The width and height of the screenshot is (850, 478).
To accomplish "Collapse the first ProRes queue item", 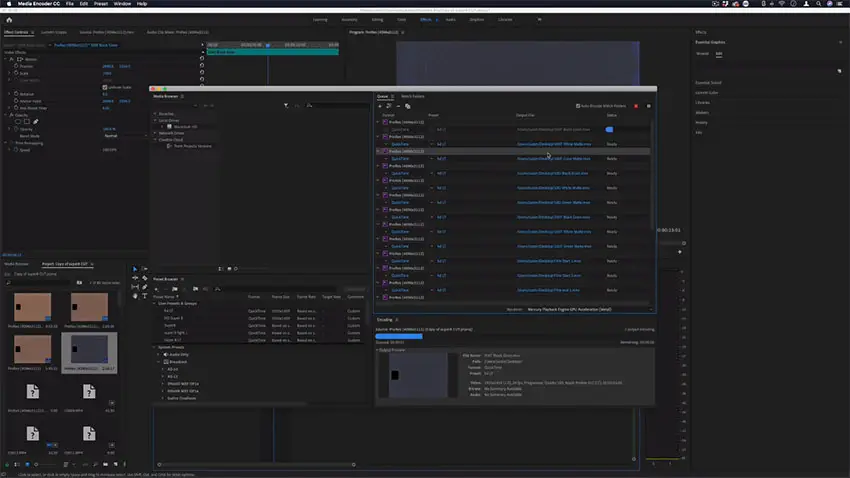I will 378,122.
